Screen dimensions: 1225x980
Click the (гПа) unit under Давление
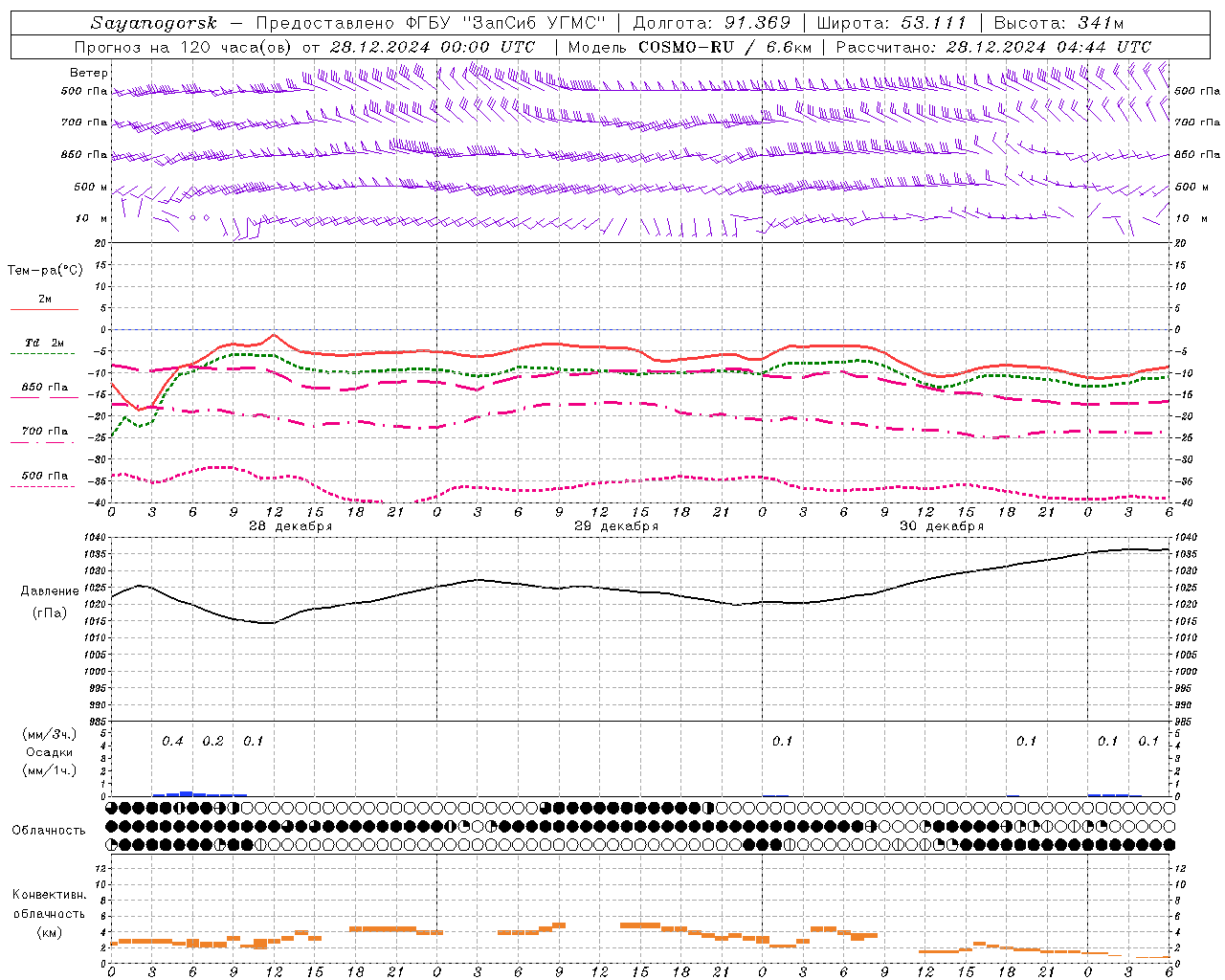[x=49, y=612]
